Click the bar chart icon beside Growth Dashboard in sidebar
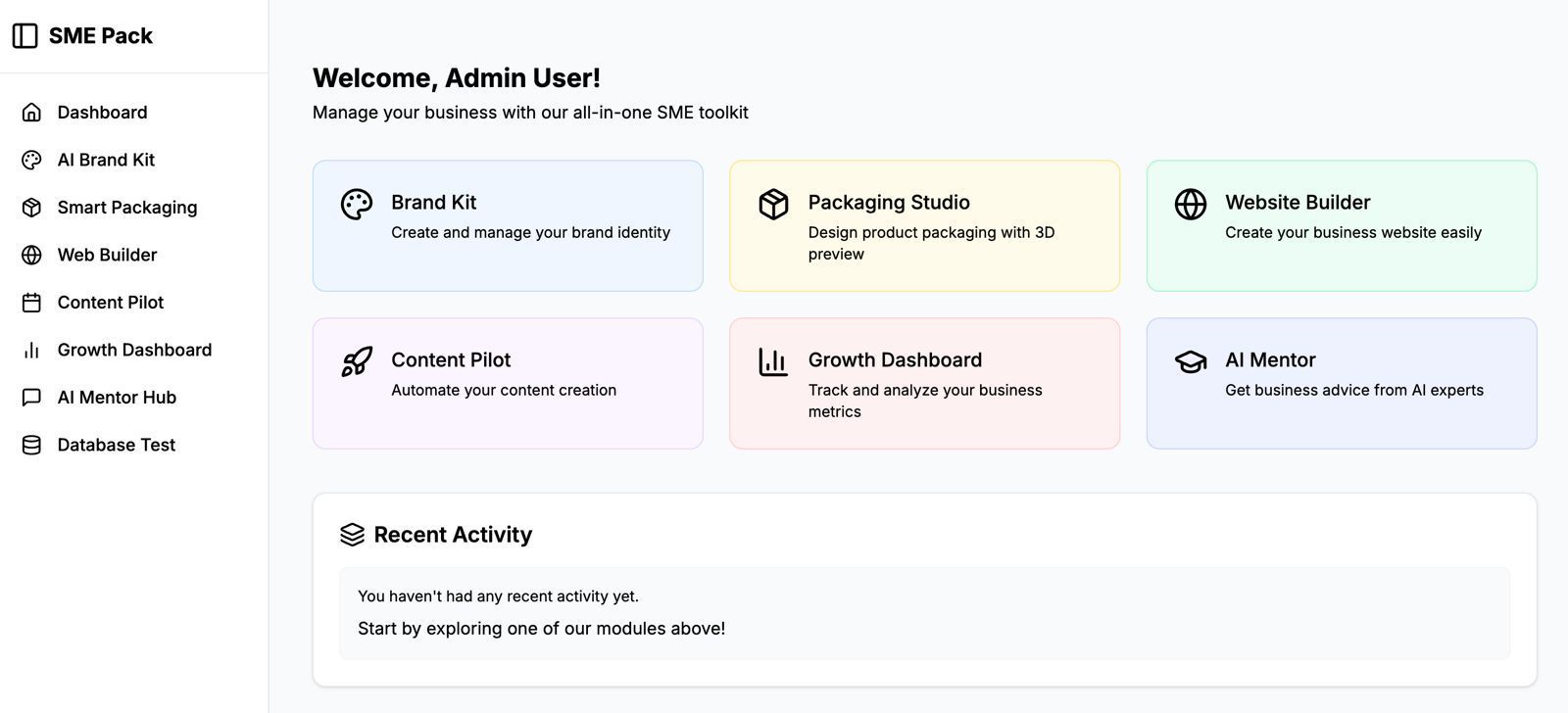 click(x=31, y=350)
